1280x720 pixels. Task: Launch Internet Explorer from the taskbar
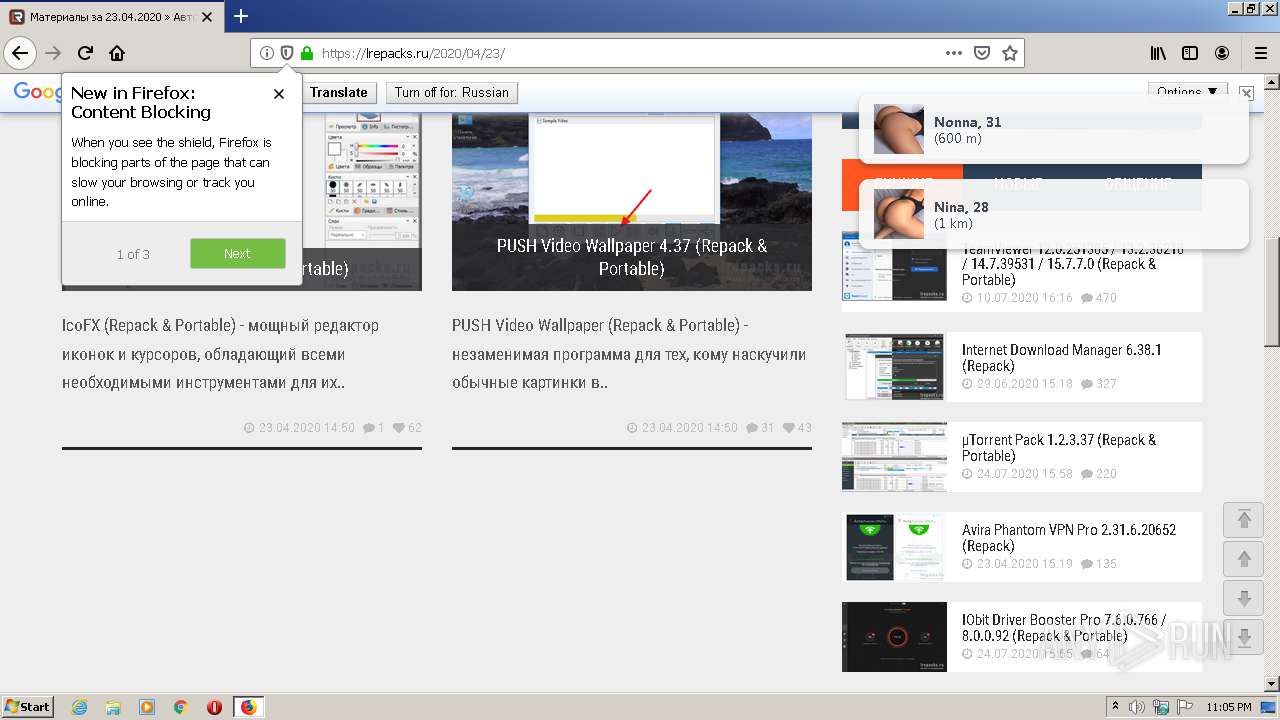tap(79, 707)
